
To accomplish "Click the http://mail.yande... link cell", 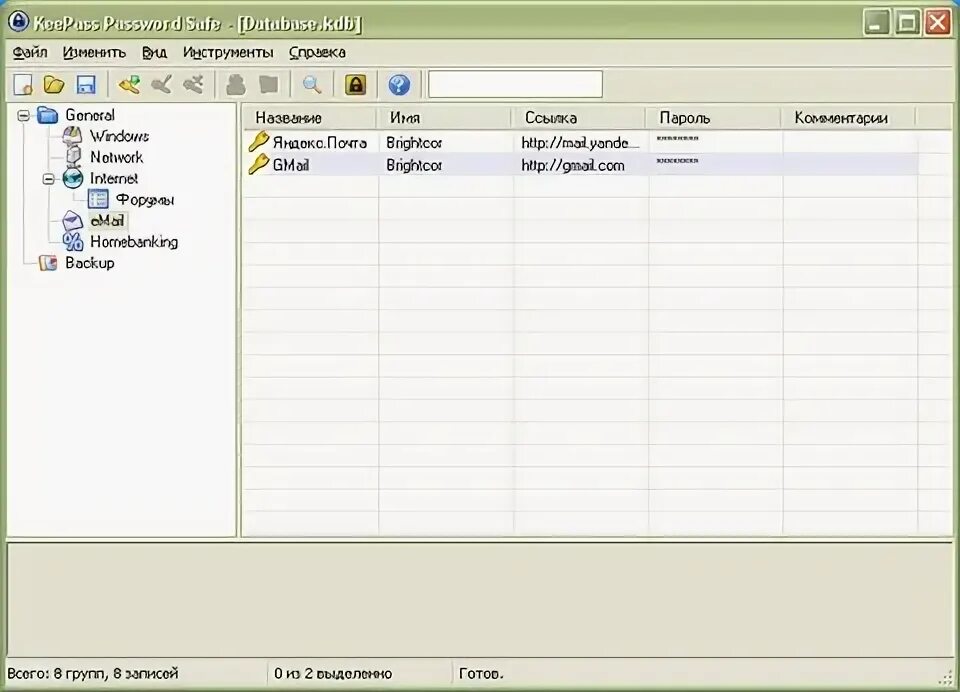I will pyautogui.click(x=580, y=143).
